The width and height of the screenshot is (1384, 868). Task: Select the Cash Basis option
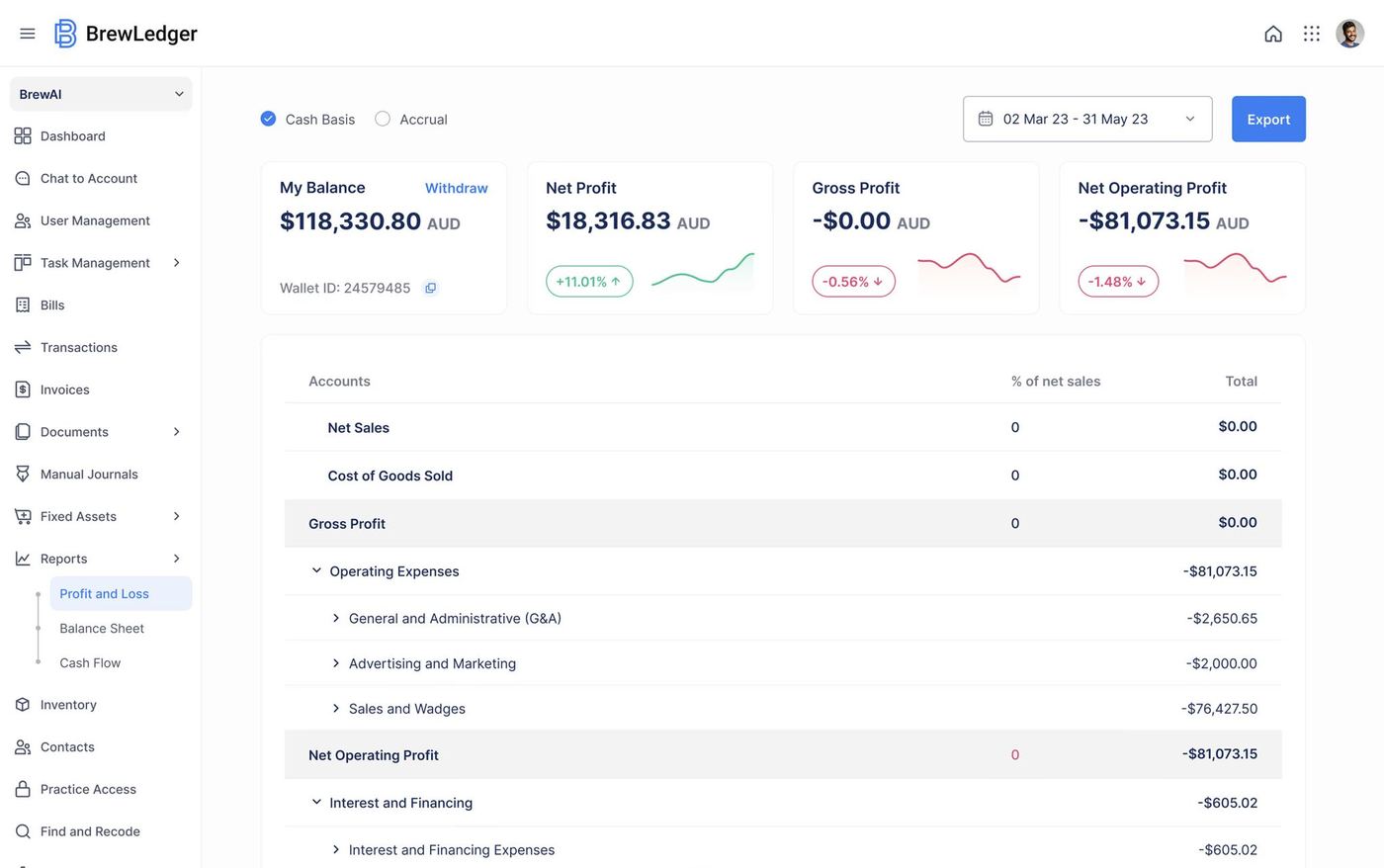point(268,119)
